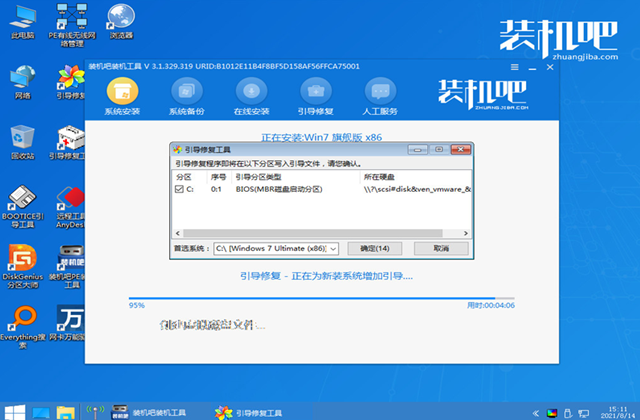The width and height of the screenshot is (640, 420).
Task: Open the Windows Start menu
Action: [x=16, y=410]
